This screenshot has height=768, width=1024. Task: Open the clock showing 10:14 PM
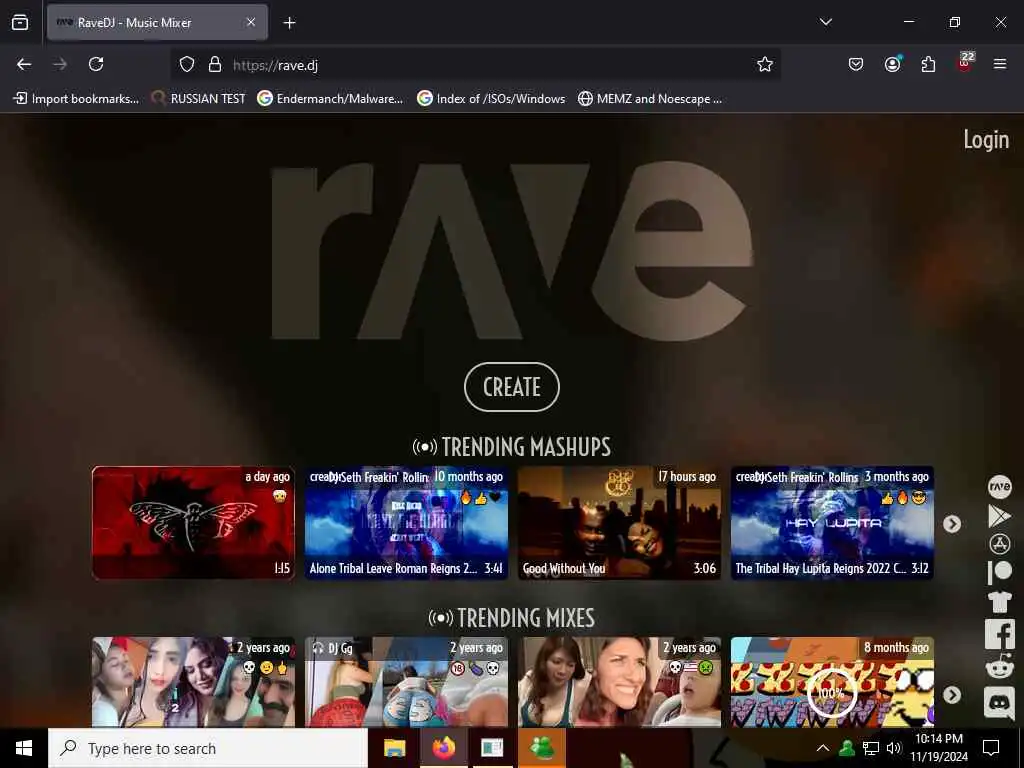pyautogui.click(x=938, y=748)
